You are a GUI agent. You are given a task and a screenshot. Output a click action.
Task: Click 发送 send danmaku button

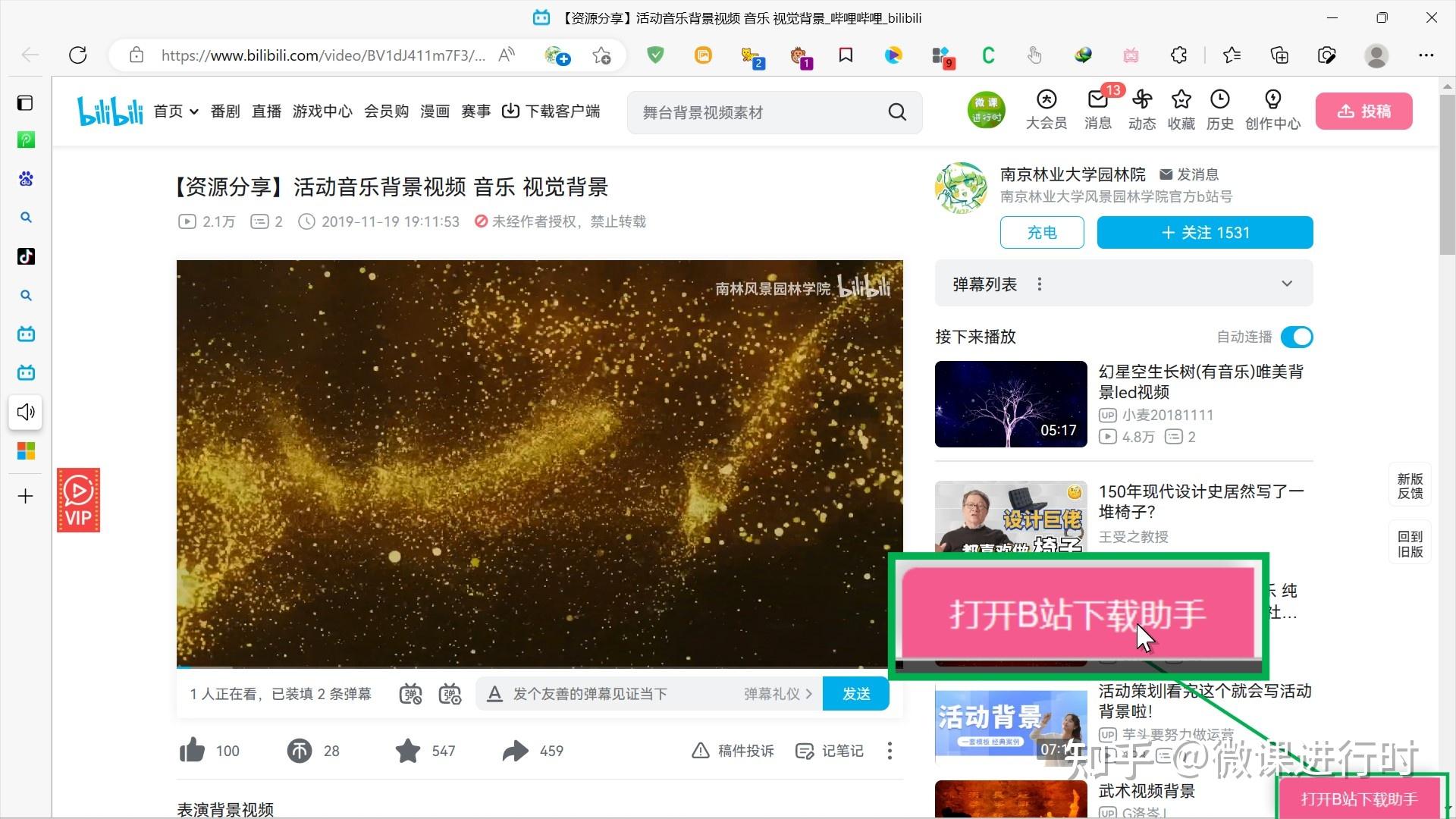[856, 694]
